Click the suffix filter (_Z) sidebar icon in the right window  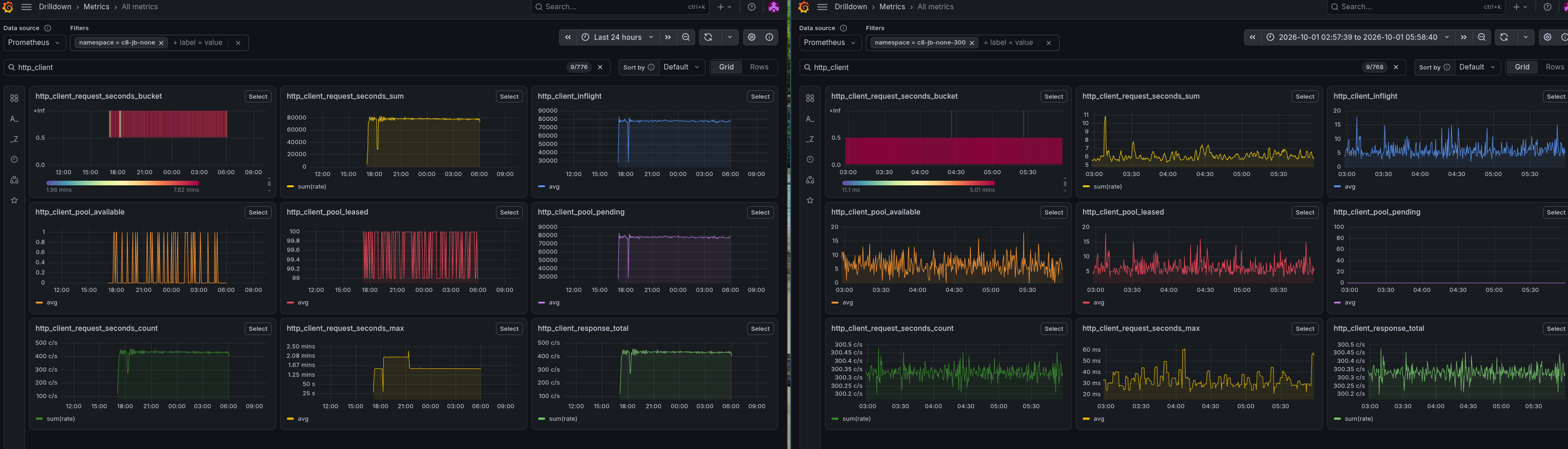(x=810, y=139)
